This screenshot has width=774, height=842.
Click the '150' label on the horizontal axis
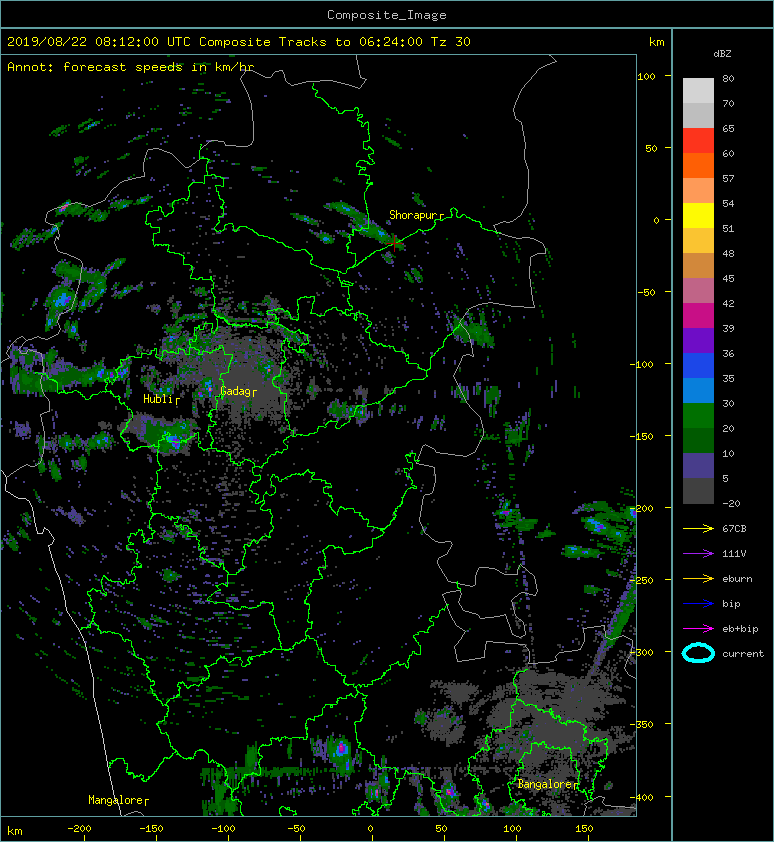(x=584, y=829)
